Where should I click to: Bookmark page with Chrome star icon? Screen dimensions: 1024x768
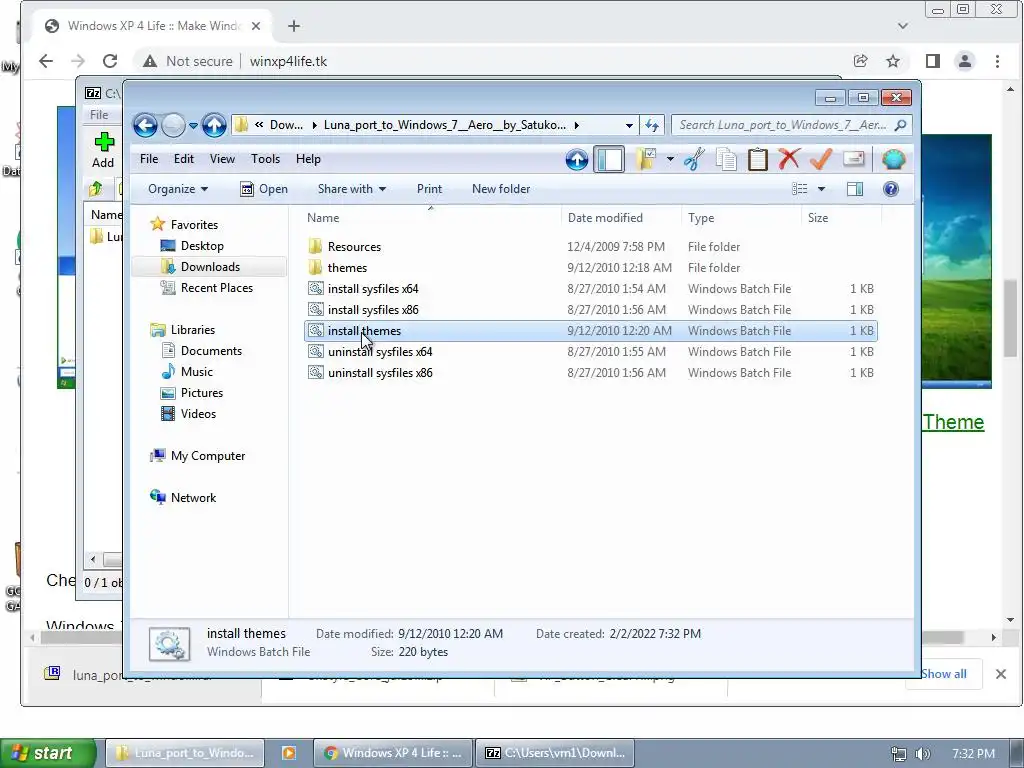[893, 61]
